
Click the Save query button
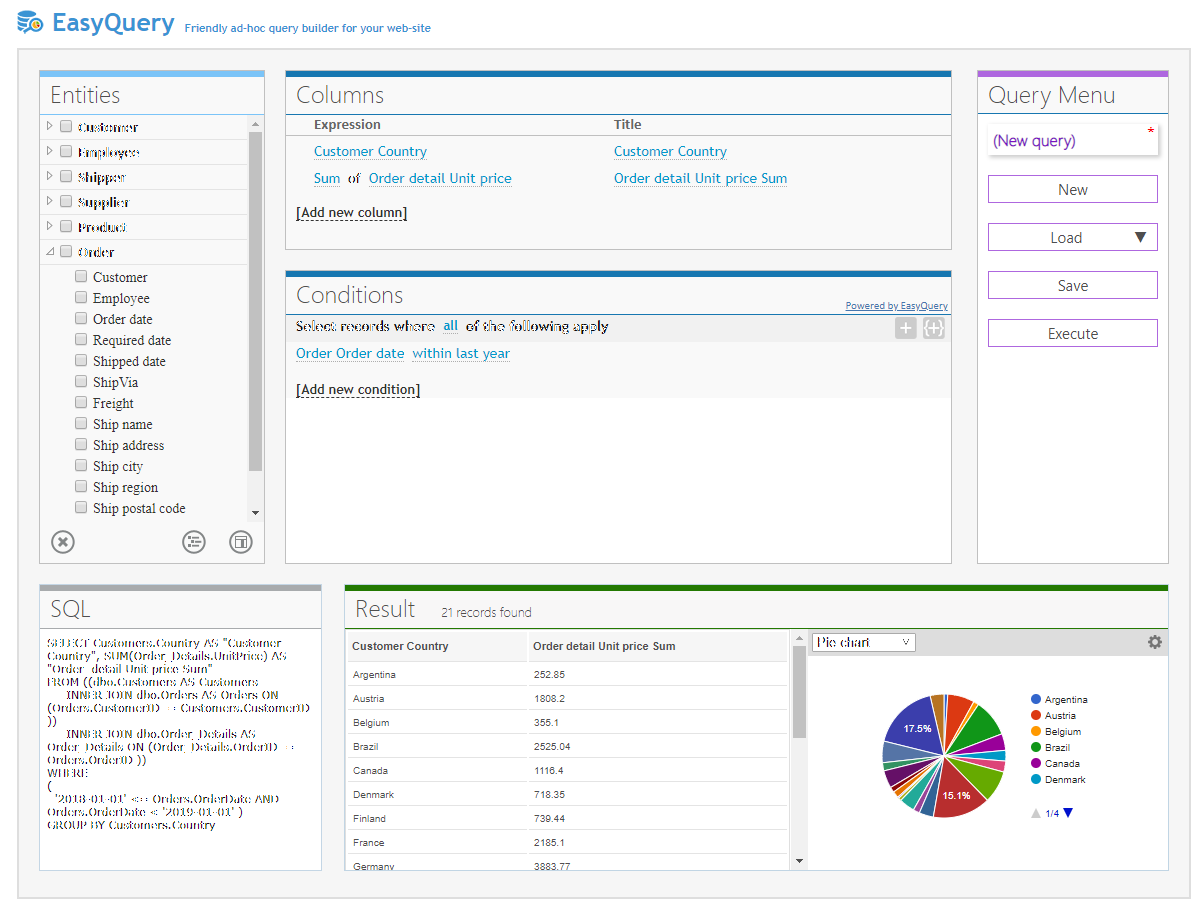pos(1073,285)
